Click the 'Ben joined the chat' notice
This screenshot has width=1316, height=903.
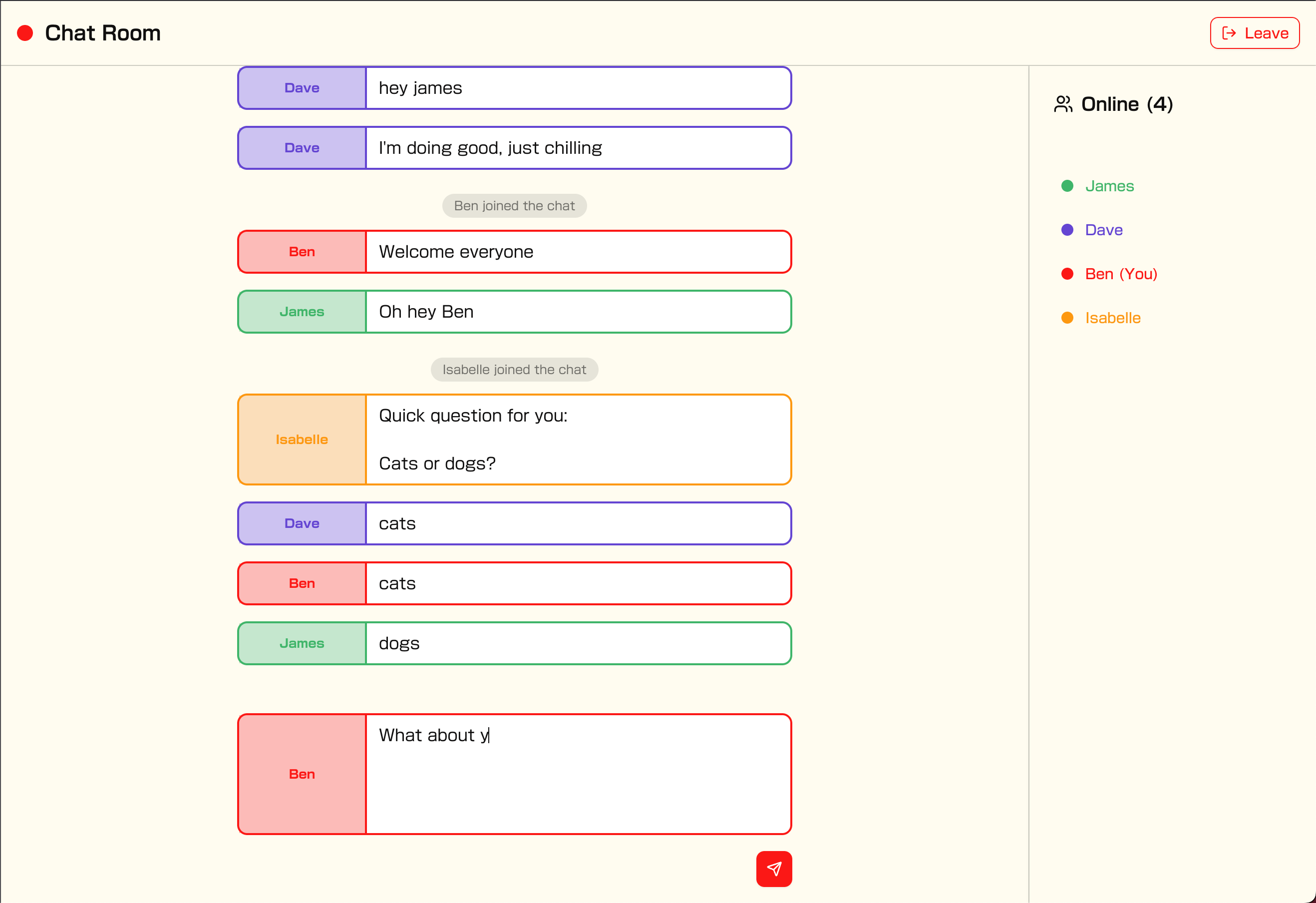(514, 206)
